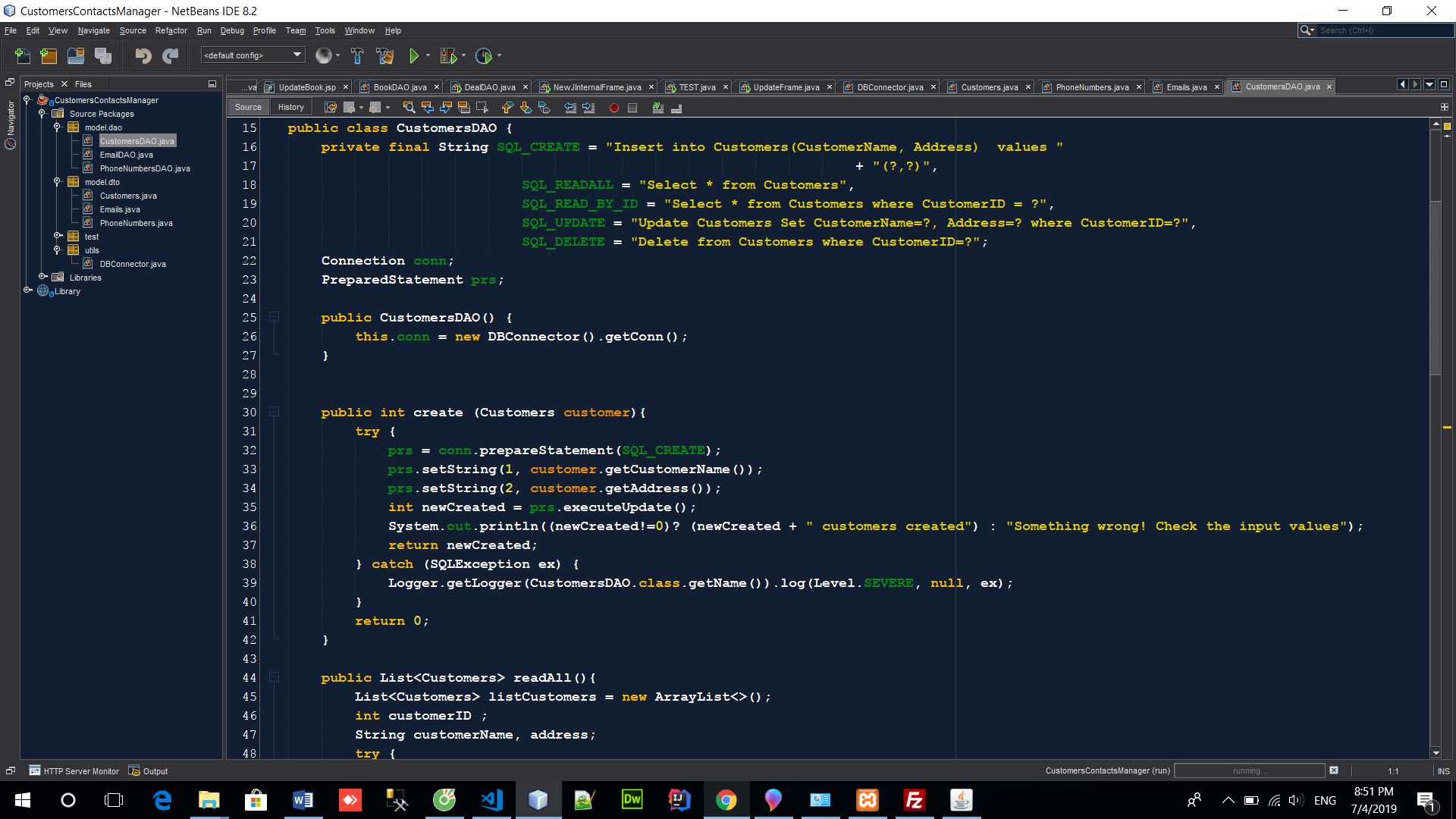Viewport: 1456px width, 819px height.
Task: Toggle Highlight Search in editor toolbar
Action: 463,108
